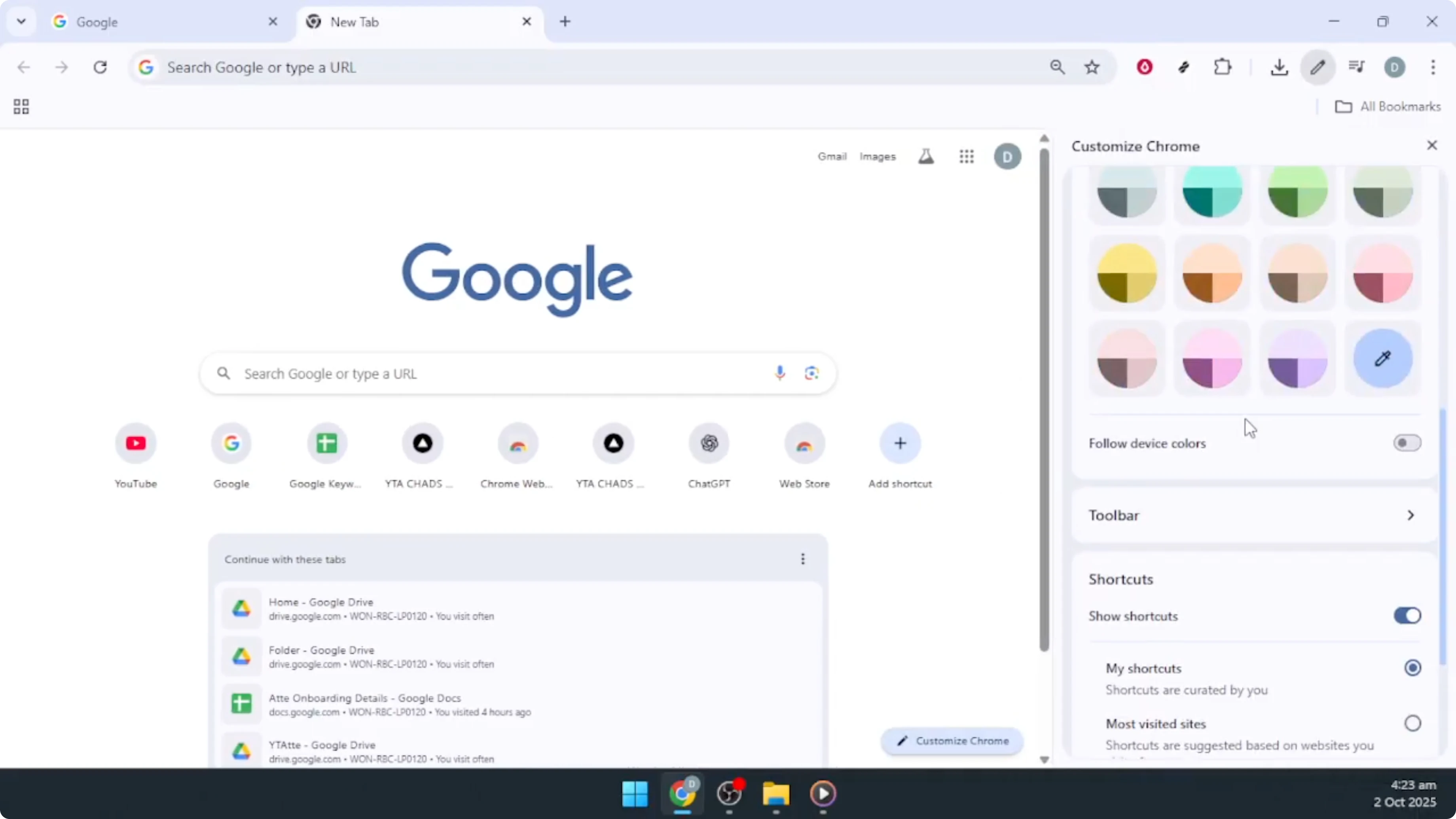Switch to the Google tab
Screen dimensions: 1456x819
(153, 22)
